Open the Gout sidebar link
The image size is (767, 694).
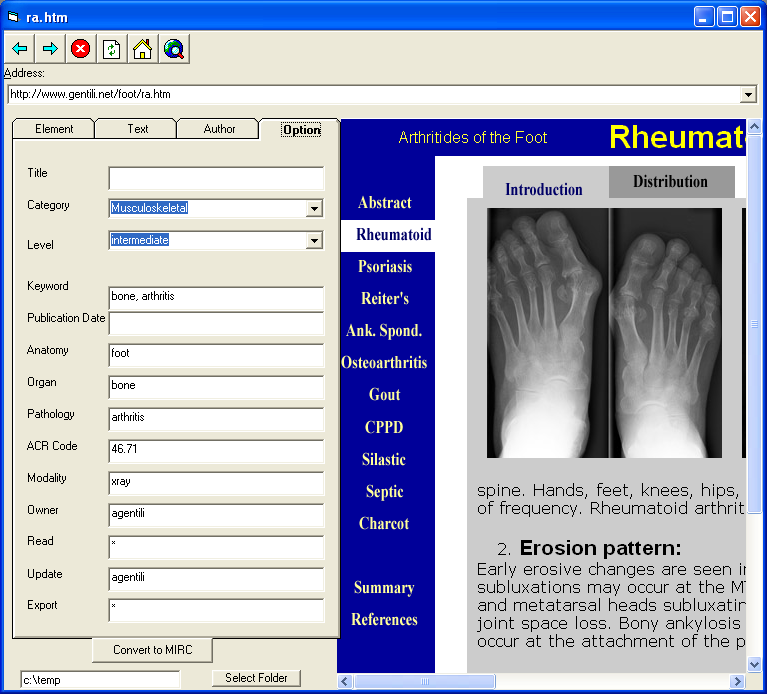(384, 395)
